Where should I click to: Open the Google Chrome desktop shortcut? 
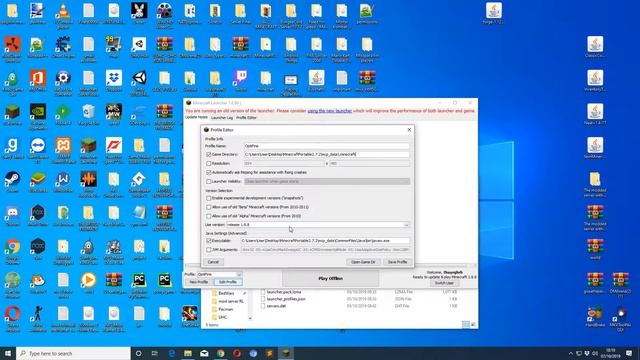coord(12,247)
